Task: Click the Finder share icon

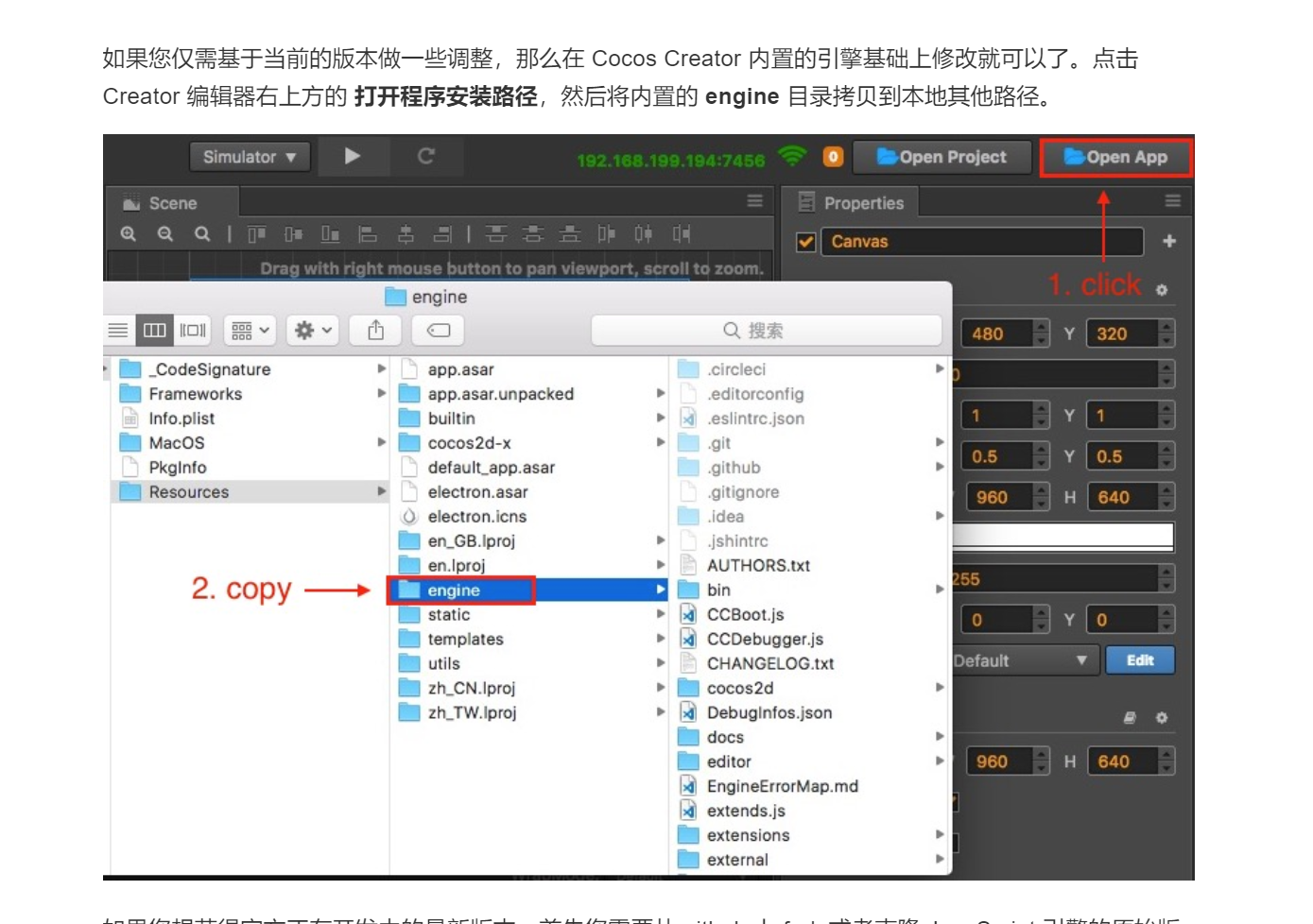Action: pos(375,330)
